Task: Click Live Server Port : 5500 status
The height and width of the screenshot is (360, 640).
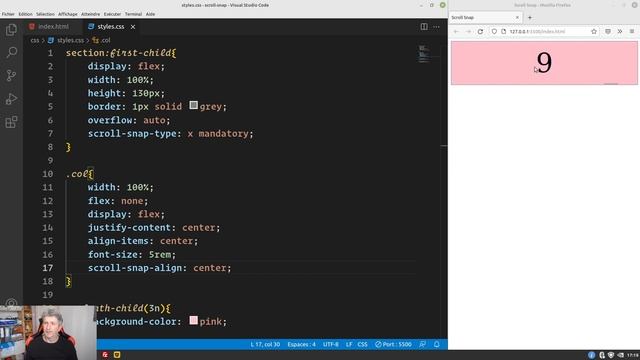Action: point(393,344)
